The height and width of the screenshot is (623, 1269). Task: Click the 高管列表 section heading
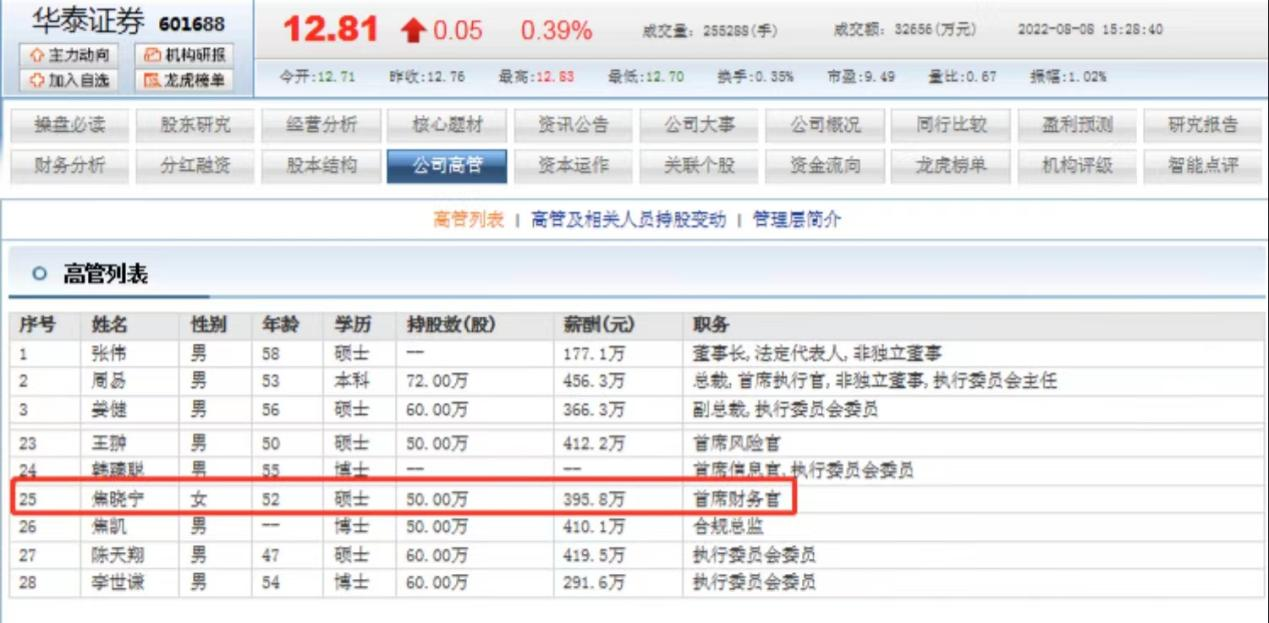click(x=105, y=274)
